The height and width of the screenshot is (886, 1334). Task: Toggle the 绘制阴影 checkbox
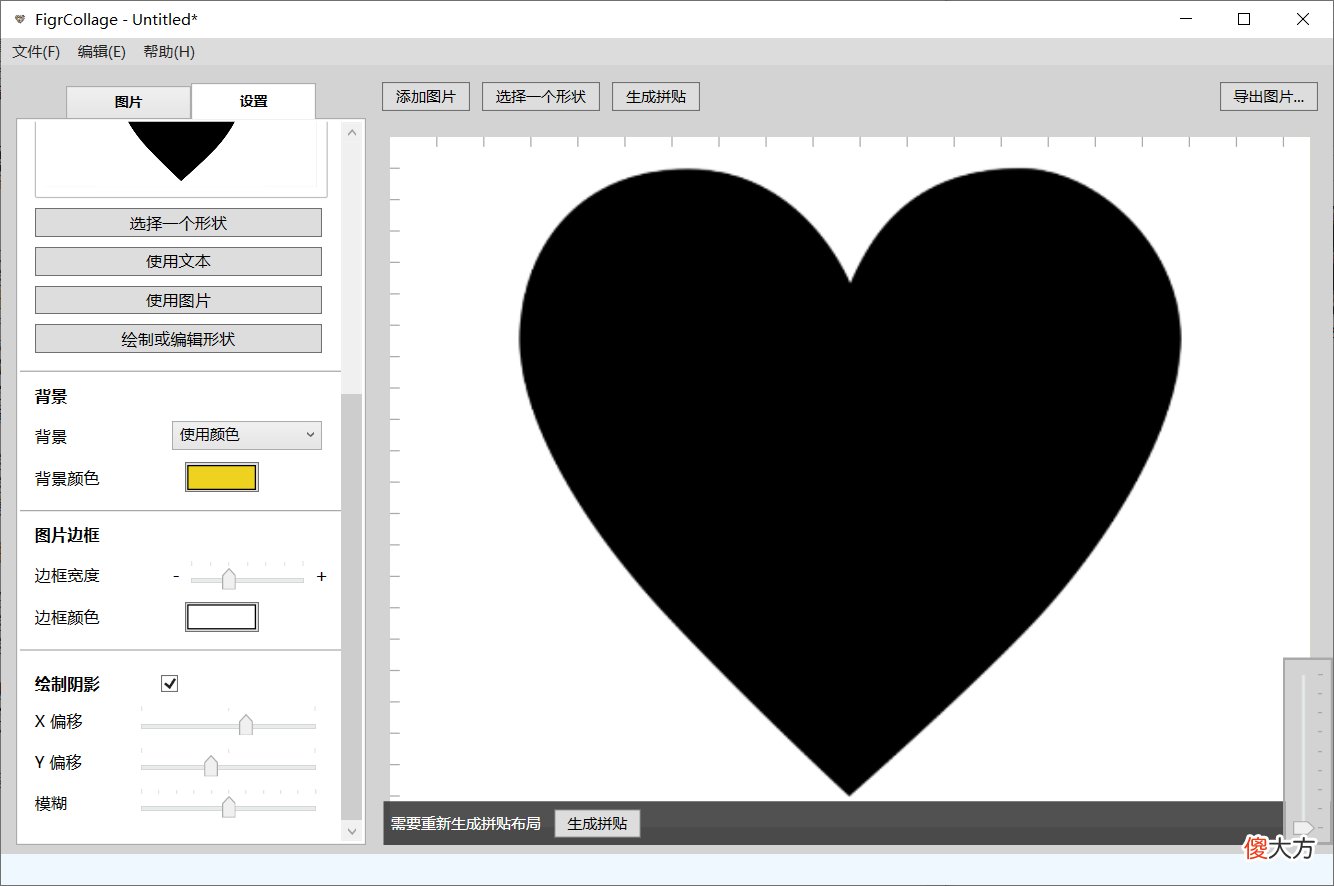[x=170, y=684]
